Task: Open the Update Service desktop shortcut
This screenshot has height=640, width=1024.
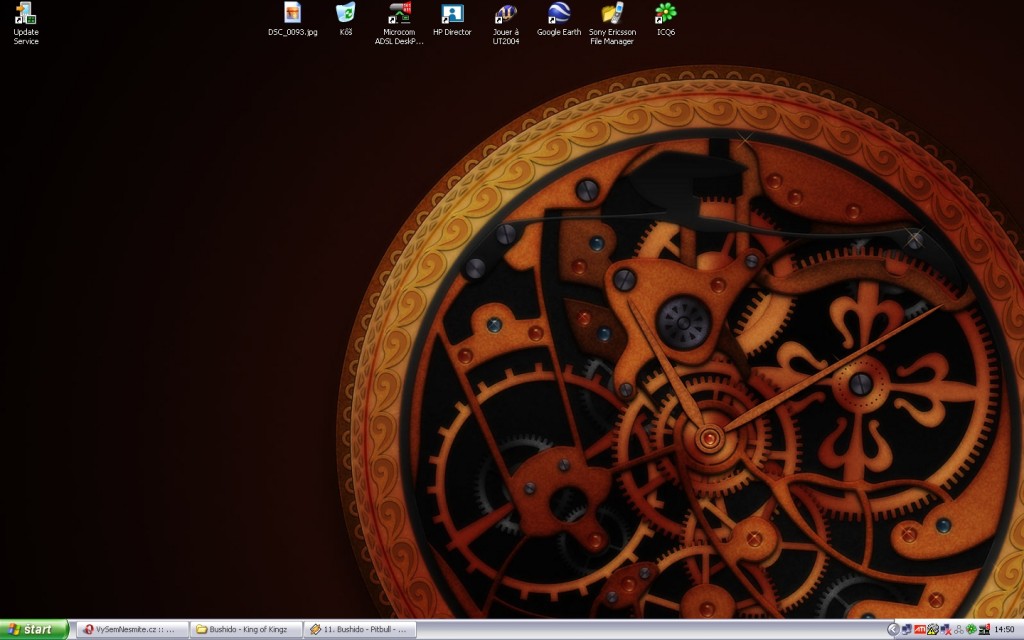Action: (26, 24)
